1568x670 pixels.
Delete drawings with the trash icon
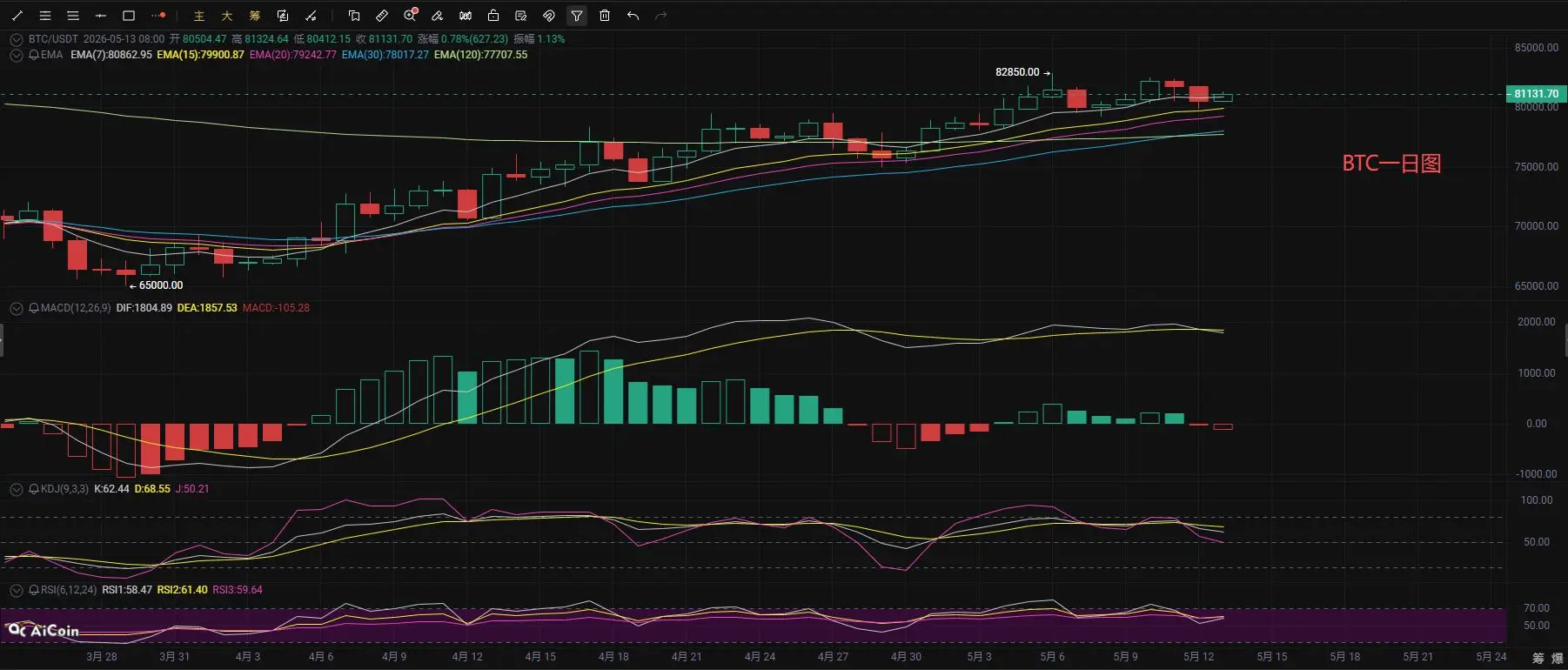click(605, 16)
